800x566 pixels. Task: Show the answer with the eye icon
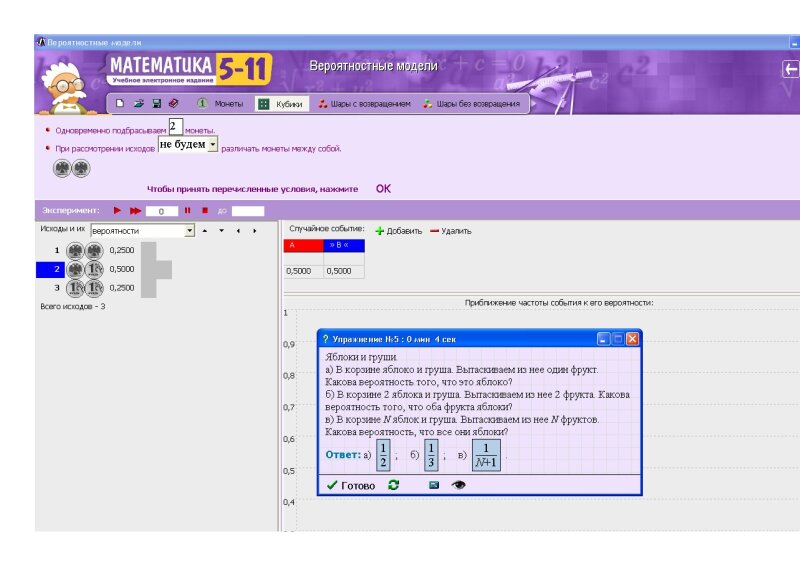459,485
